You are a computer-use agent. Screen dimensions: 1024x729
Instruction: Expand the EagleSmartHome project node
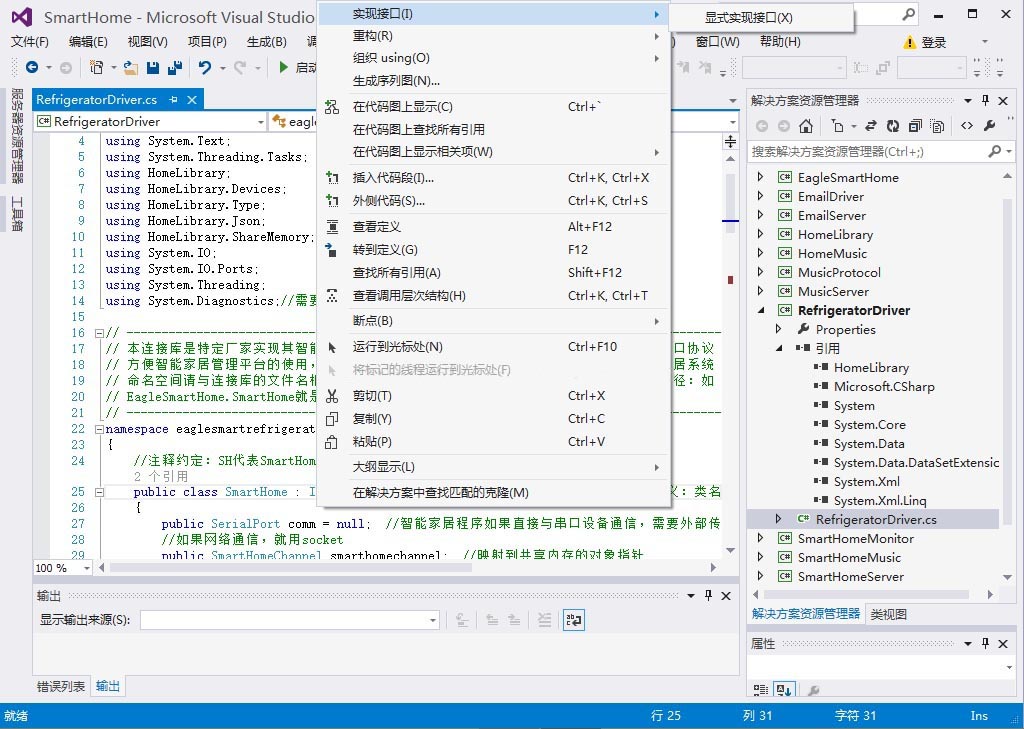760,177
